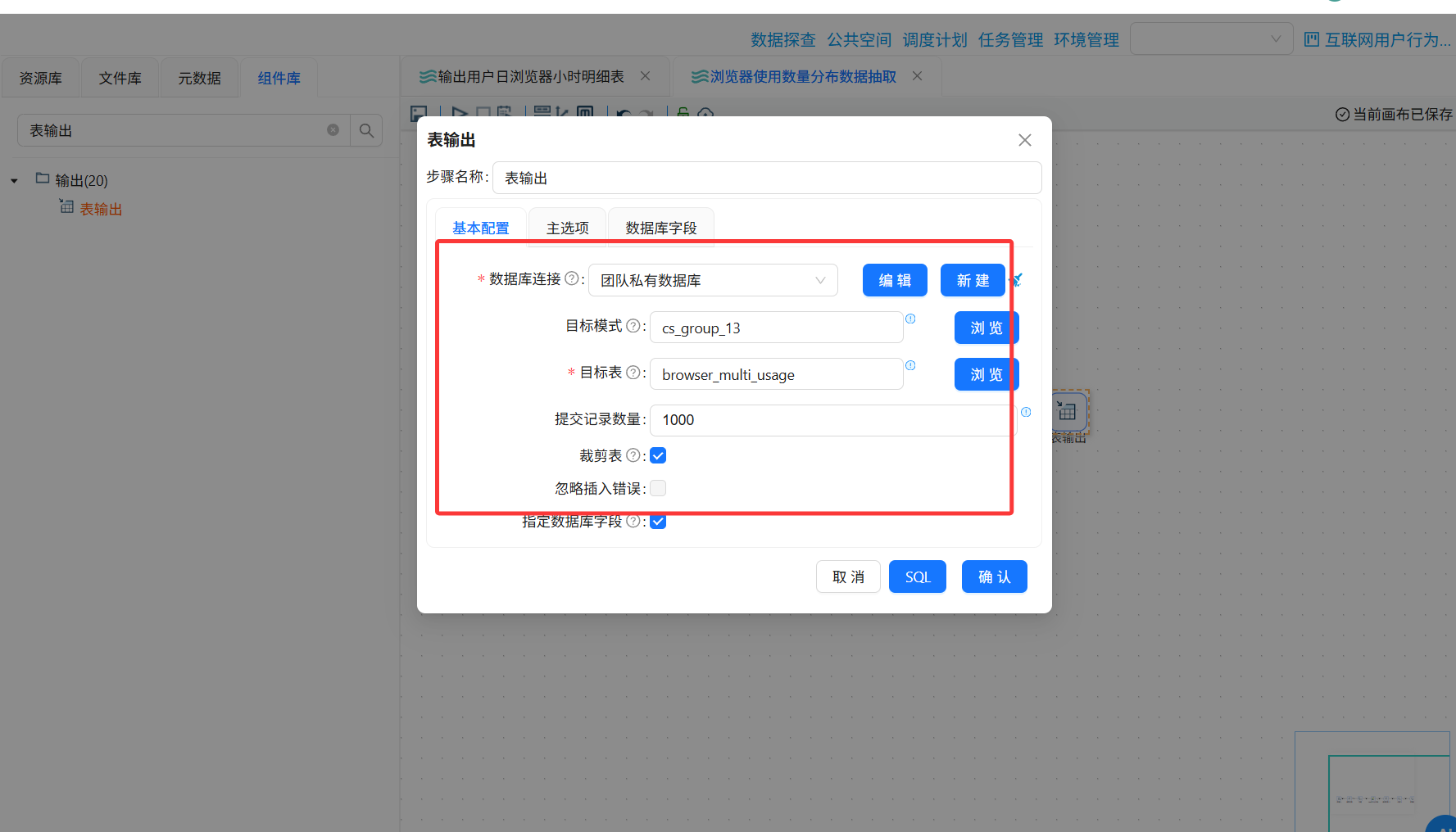The width and height of the screenshot is (1456, 832).
Task: Select 表输出 item in component tree
Action: (101, 209)
